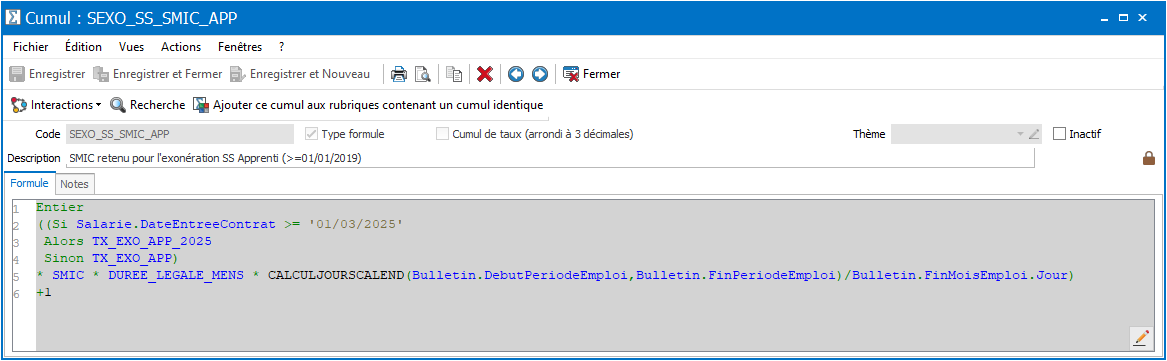Toggle the Type formule checkbox
1167x361 pixels.
(x=312, y=135)
